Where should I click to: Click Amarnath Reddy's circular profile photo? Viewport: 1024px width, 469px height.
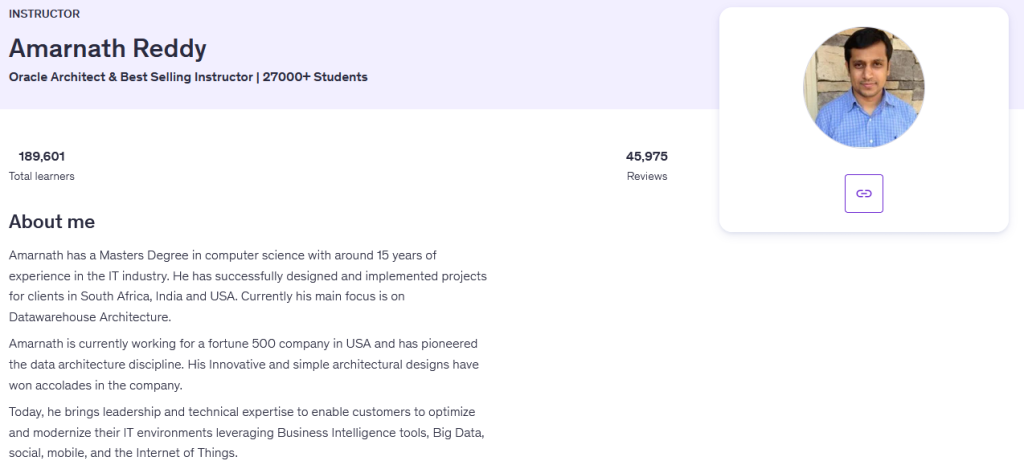coord(864,87)
